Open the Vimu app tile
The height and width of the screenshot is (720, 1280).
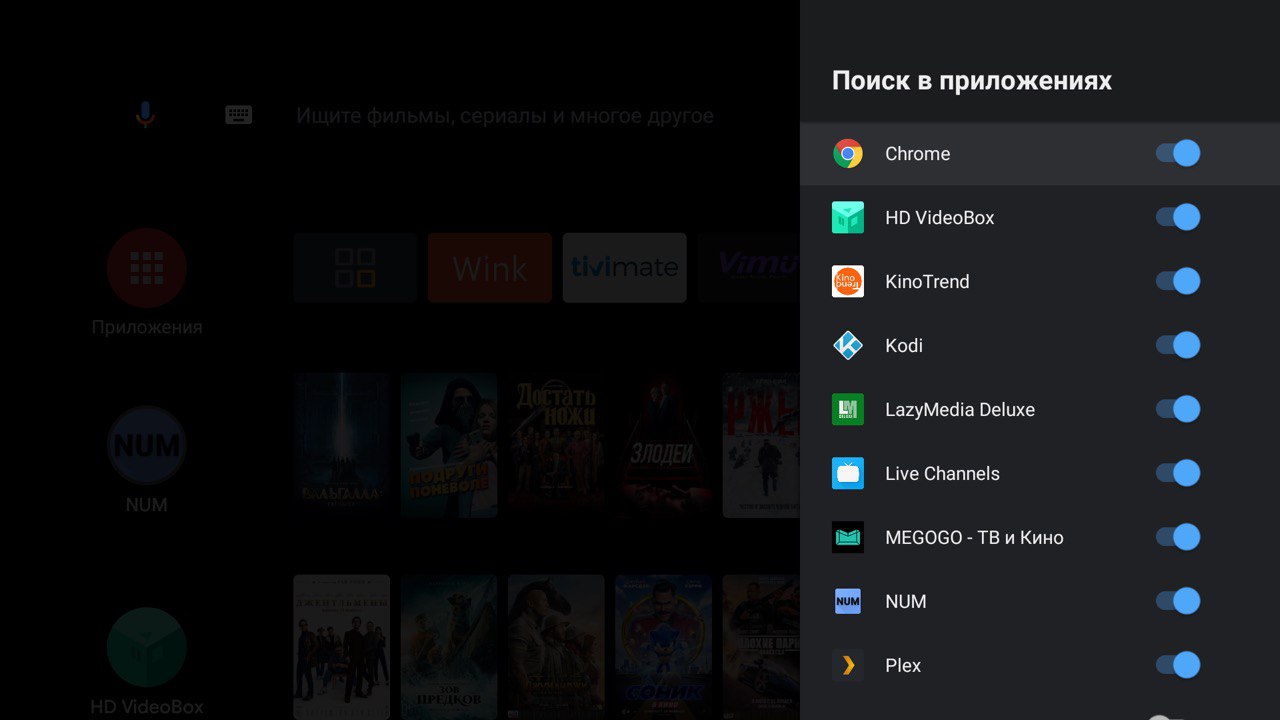coord(749,268)
